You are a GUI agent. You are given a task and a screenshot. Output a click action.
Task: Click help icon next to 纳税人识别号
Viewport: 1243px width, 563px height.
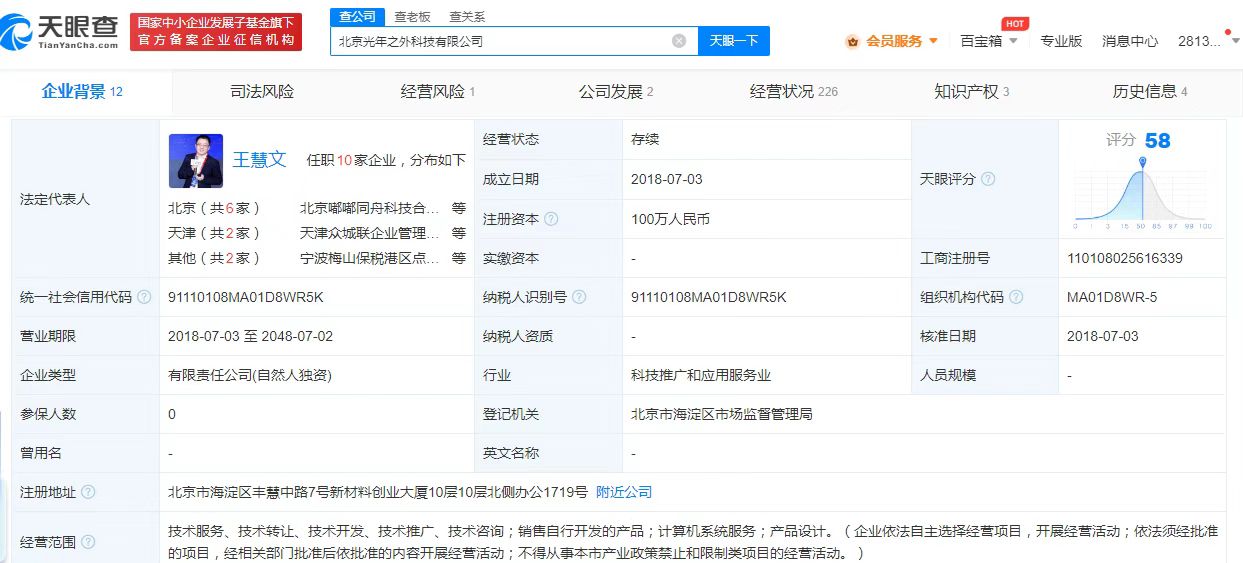coord(579,297)
